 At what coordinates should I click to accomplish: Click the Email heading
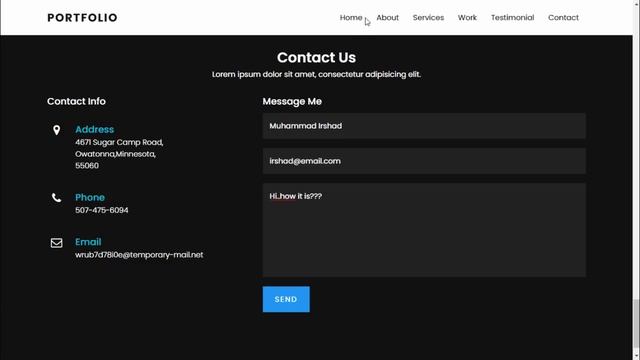88,242
